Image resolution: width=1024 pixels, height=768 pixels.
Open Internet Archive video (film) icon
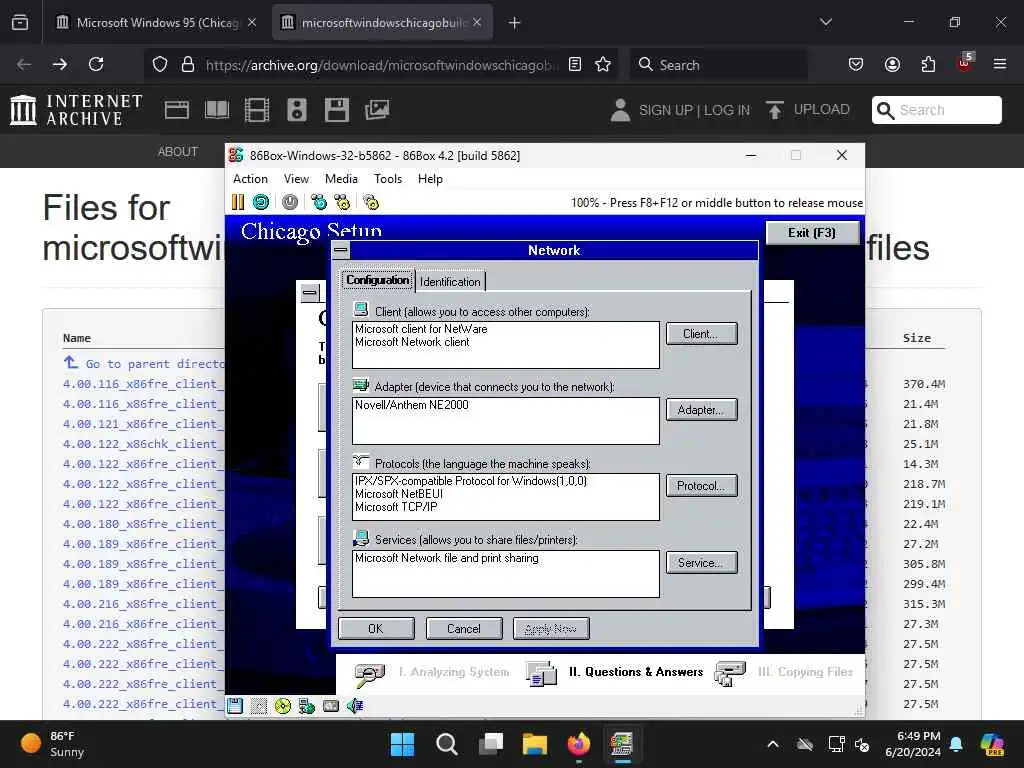point(257,110)
